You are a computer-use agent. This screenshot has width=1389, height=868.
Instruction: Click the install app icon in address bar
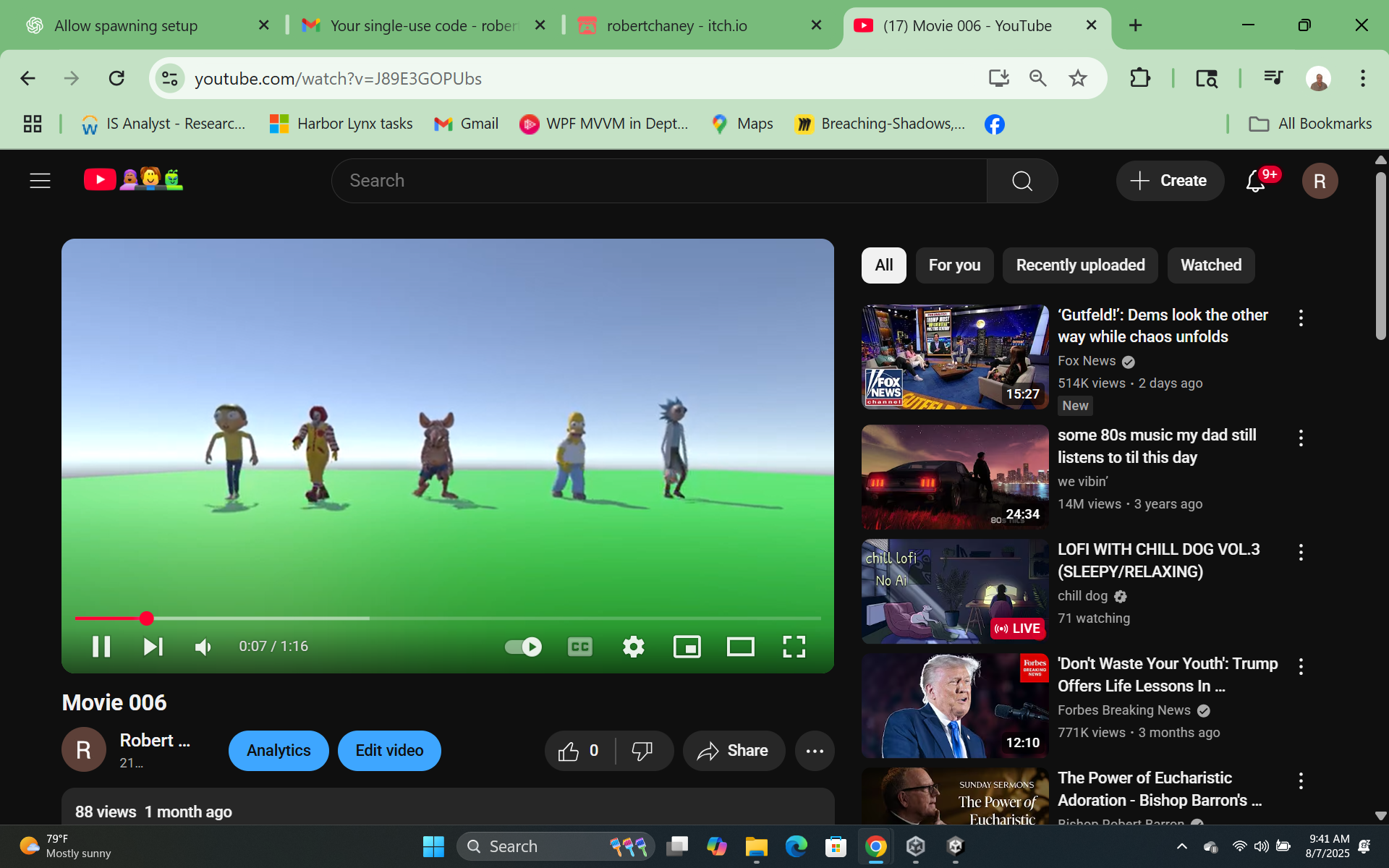pos(998,78)
